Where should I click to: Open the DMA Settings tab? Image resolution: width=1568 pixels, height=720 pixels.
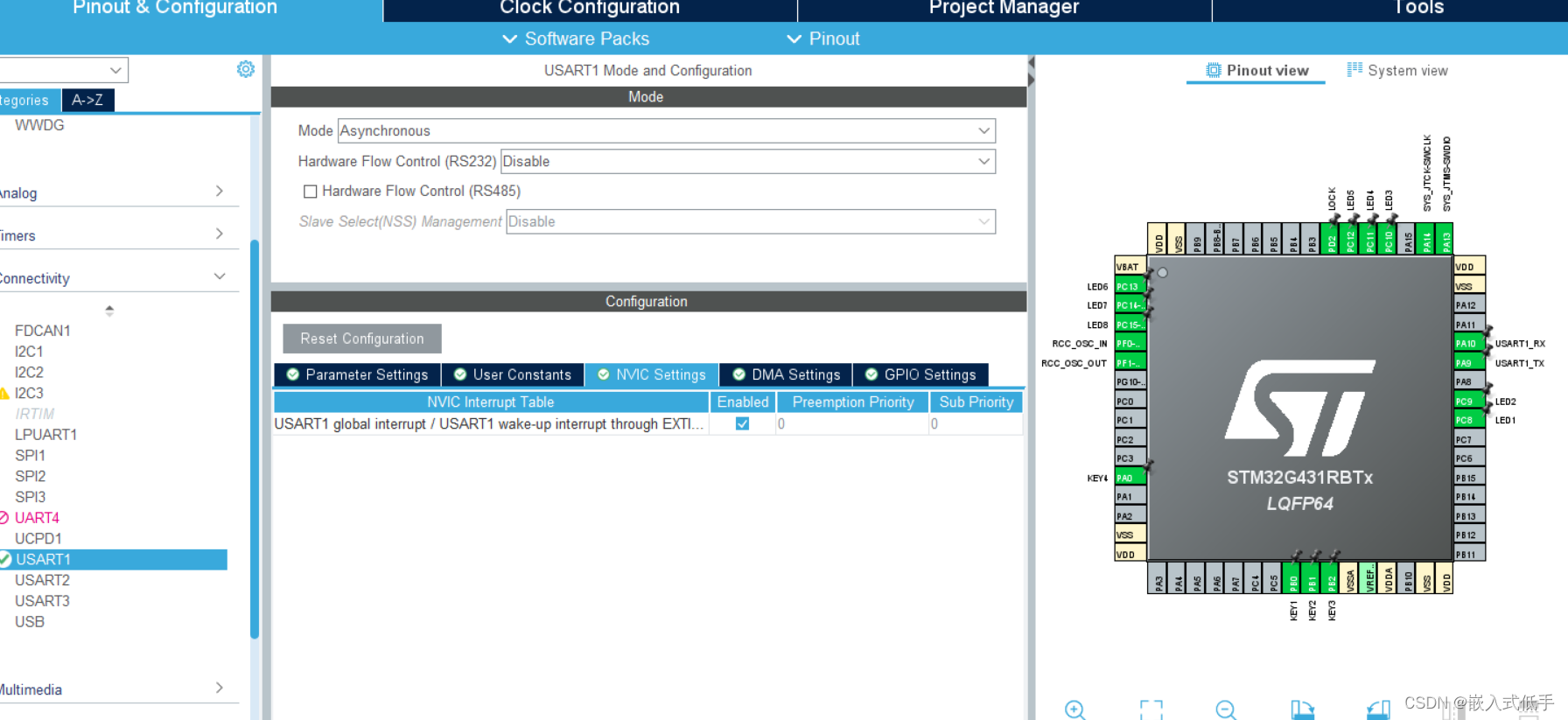coord(786,374)
